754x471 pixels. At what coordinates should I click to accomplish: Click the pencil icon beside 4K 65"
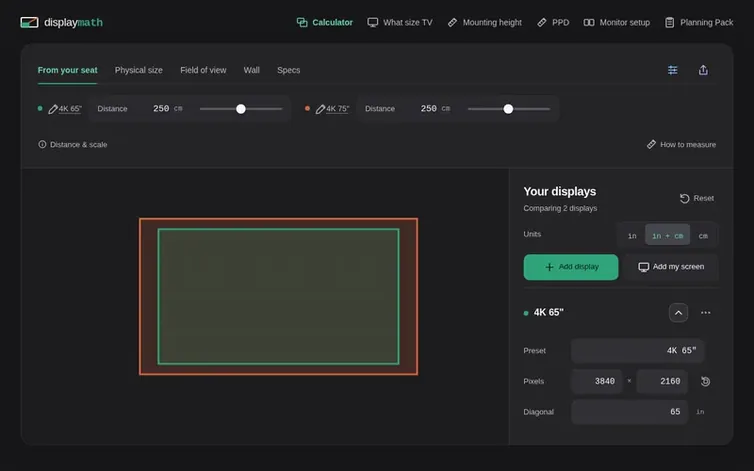[x=53, y=109]
